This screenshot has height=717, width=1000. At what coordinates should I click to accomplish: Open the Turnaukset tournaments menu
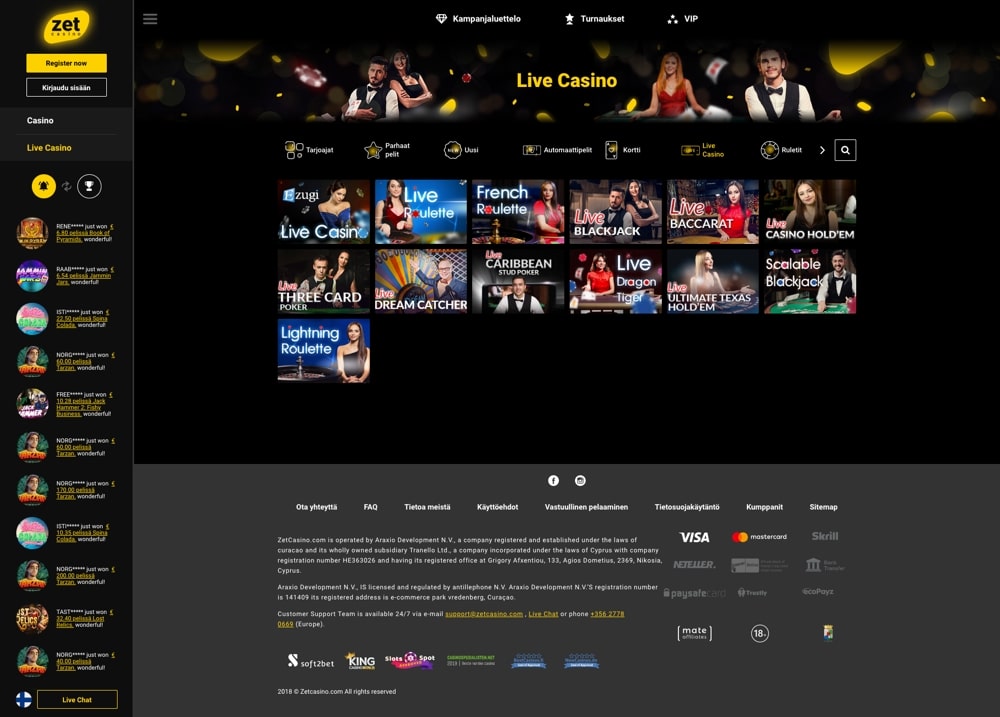pyautogui.click(x=594, y=19)
